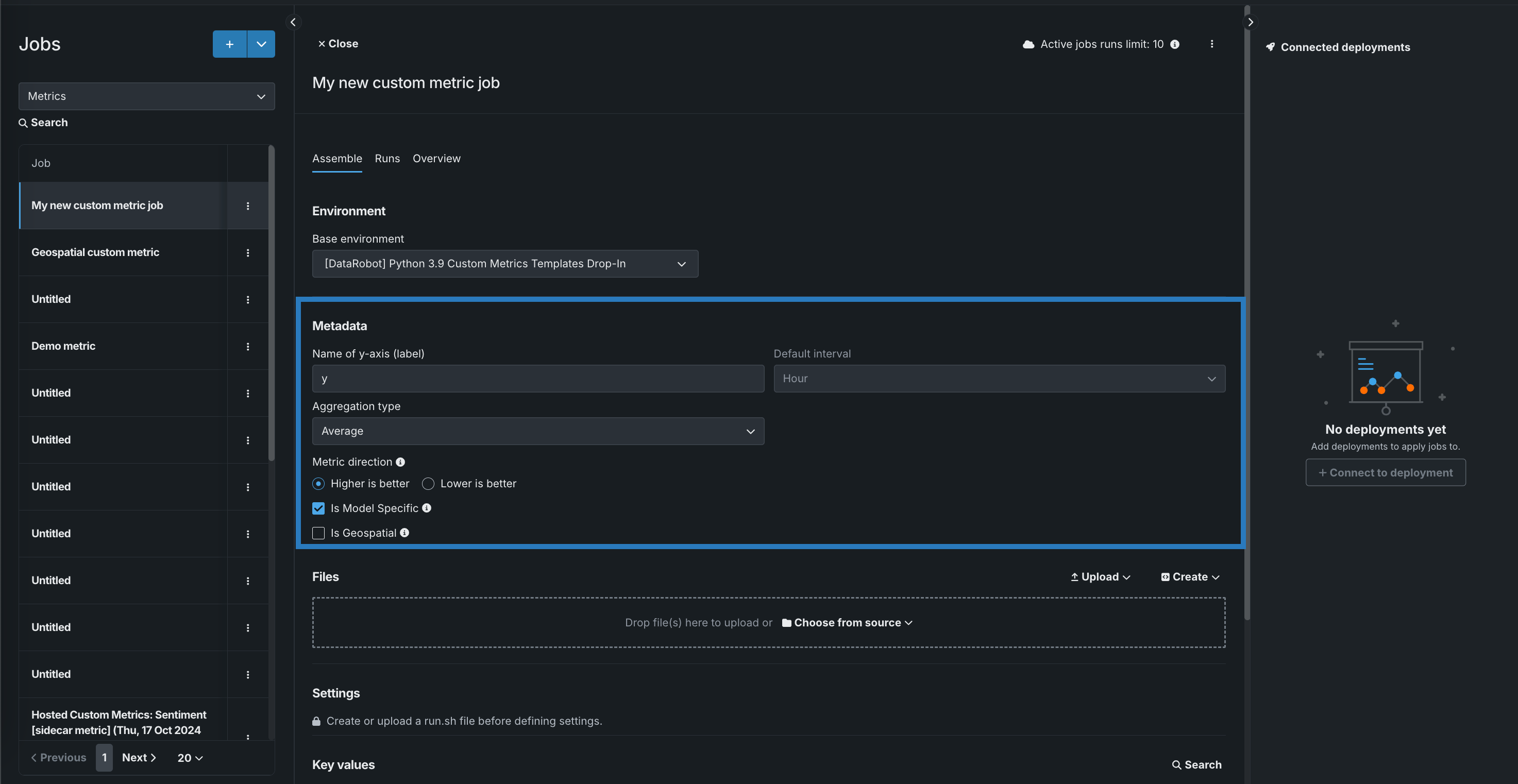This screenshot has width=1518, height=784.
Task: Uncheck Is Model Specific checkbox
Action: coord(318,508)
